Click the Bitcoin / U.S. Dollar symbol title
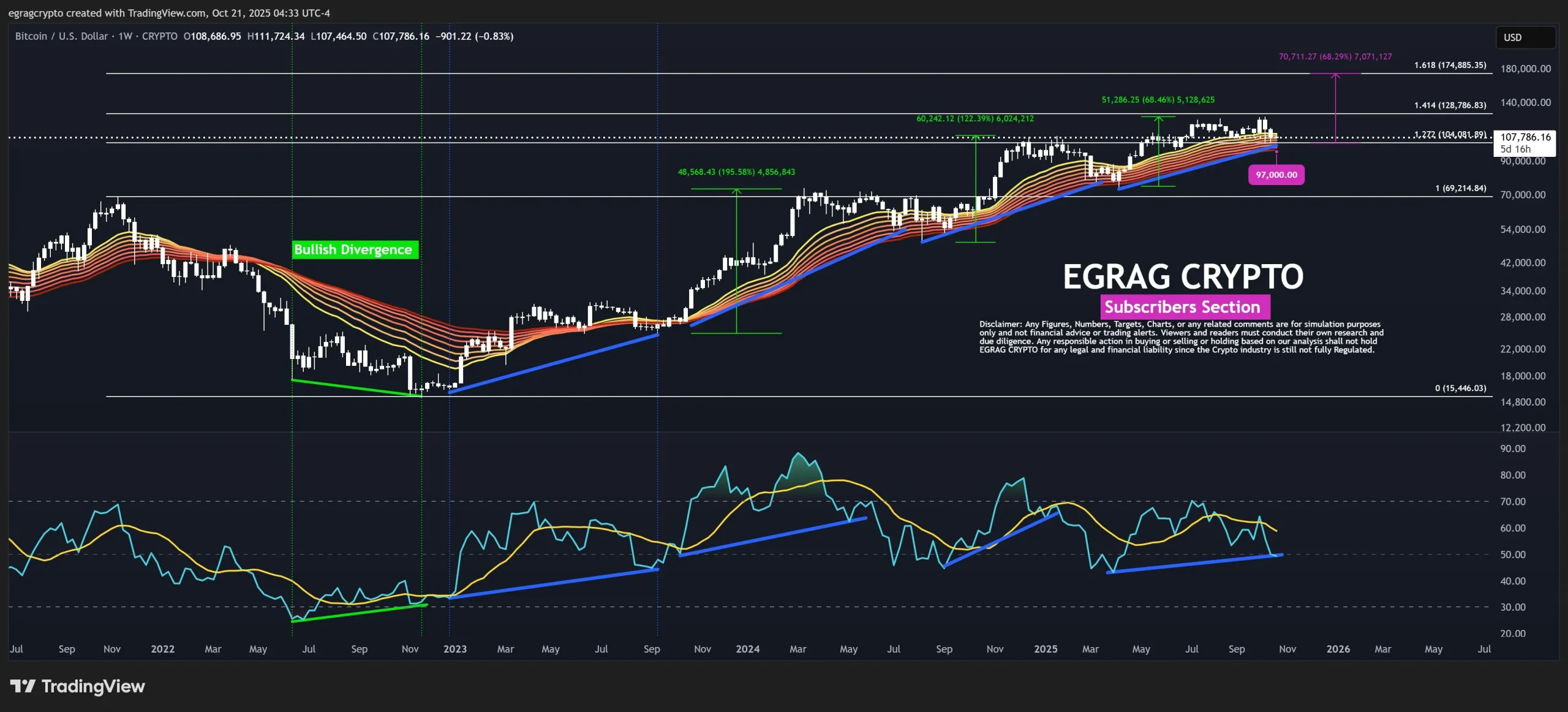Viewport: 1568px width, 712px height. (x=61, y=36)
